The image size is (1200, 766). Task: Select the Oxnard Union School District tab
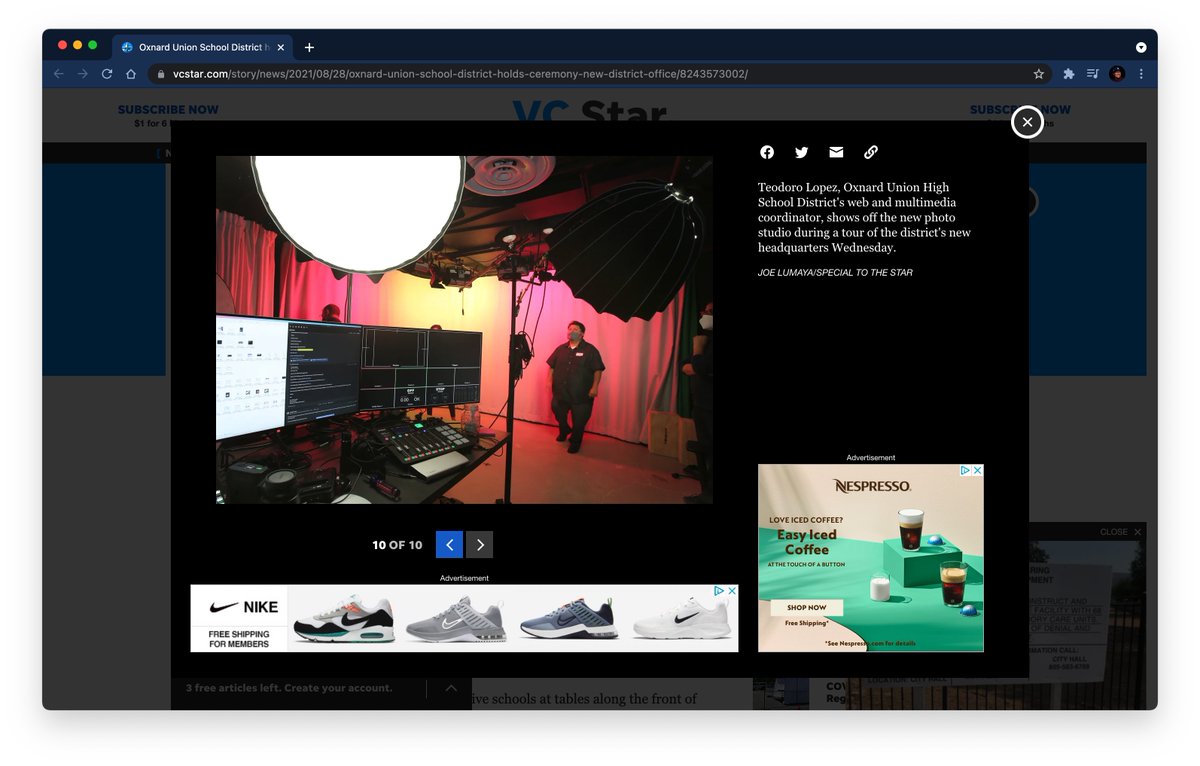click(203, 47)
